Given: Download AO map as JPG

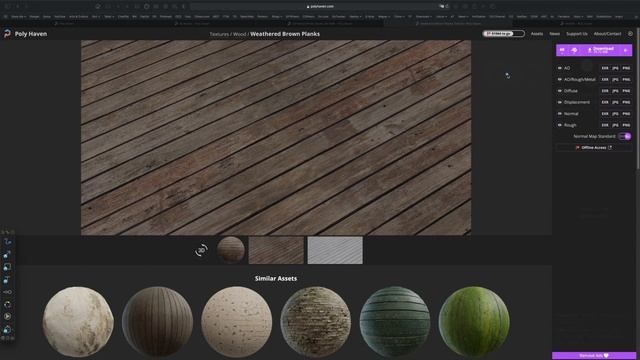Looking at the screenshot, I should pos(615,68).
